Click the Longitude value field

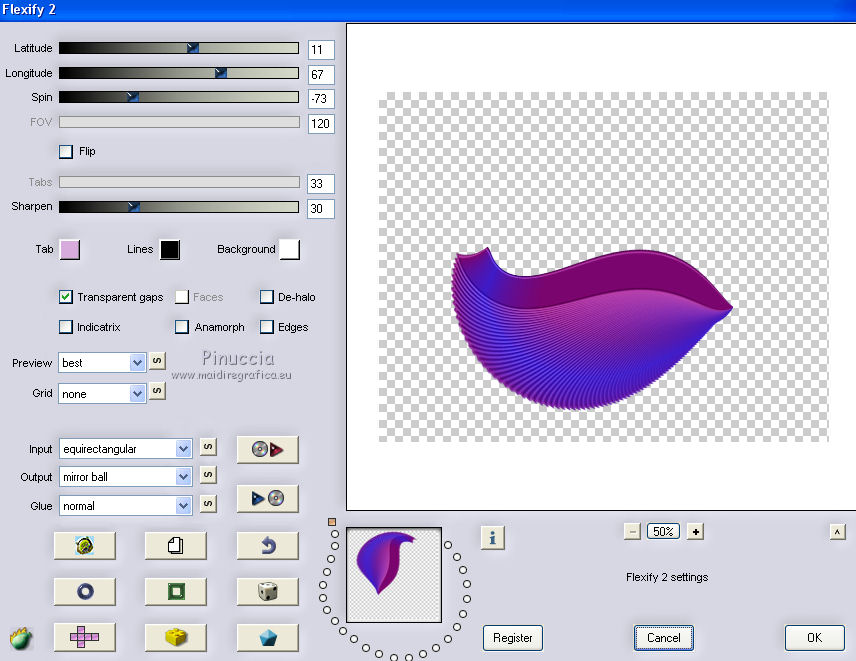(x=321, y=74)
